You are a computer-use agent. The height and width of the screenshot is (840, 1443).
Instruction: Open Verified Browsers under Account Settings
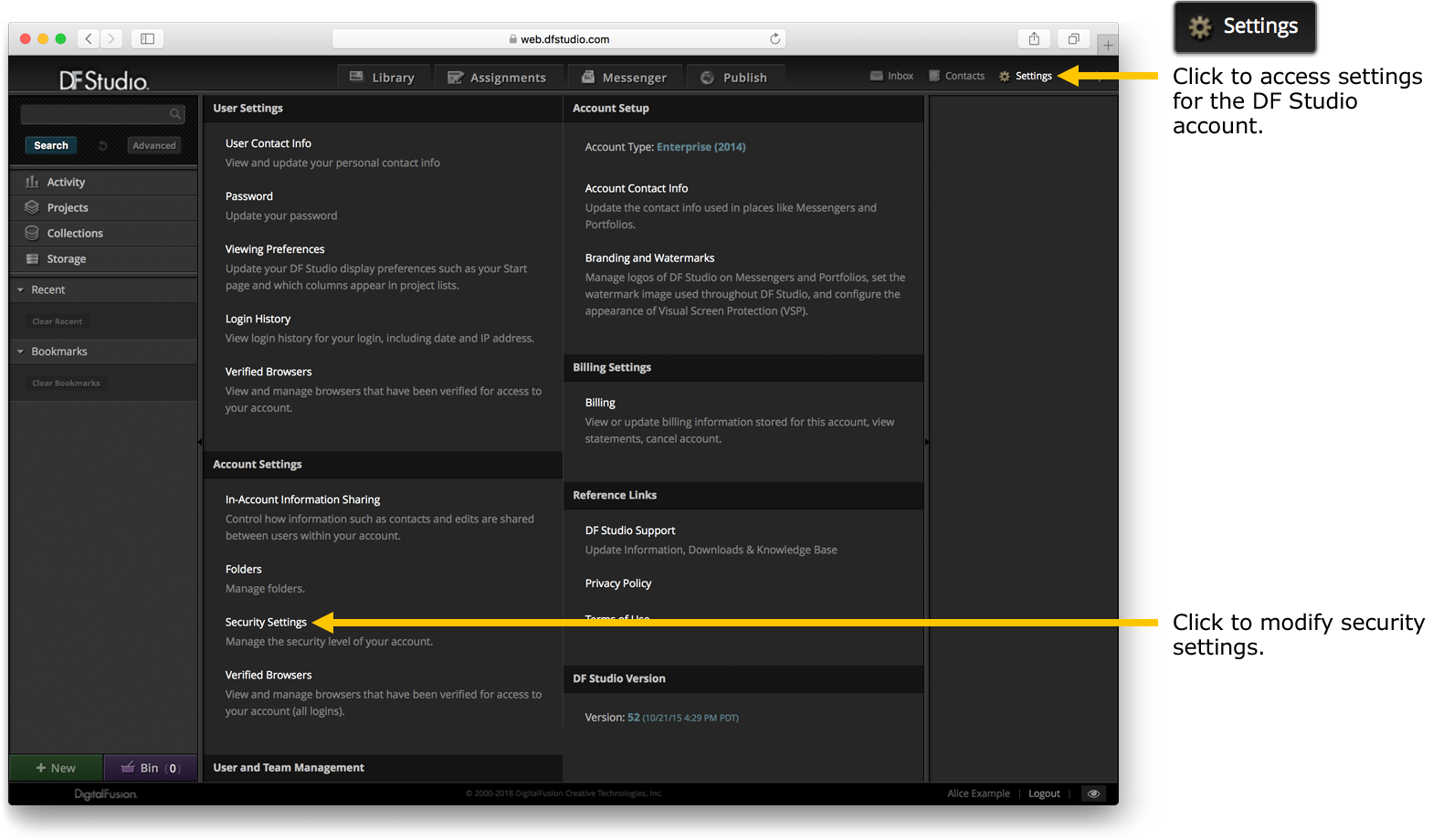269,675
